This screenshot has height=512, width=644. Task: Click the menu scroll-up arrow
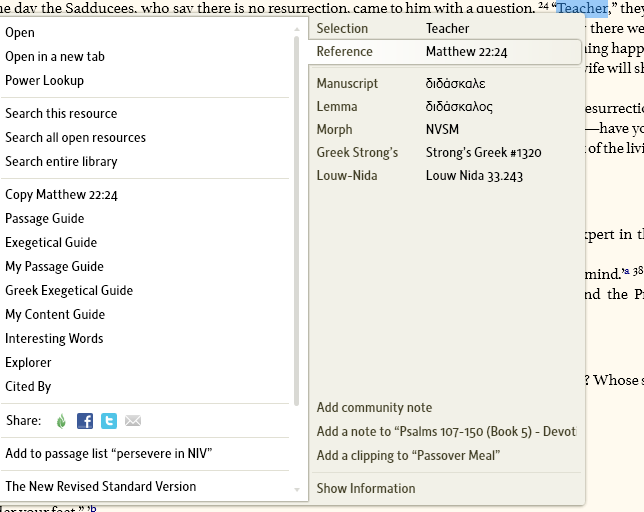297,29
